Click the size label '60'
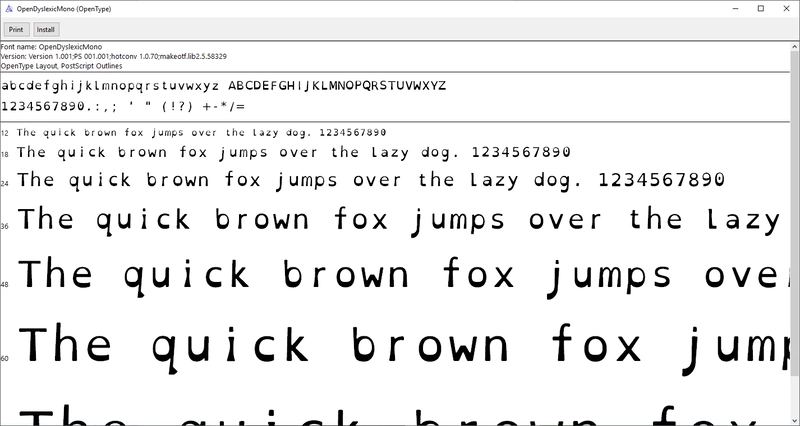 (5, 359)
